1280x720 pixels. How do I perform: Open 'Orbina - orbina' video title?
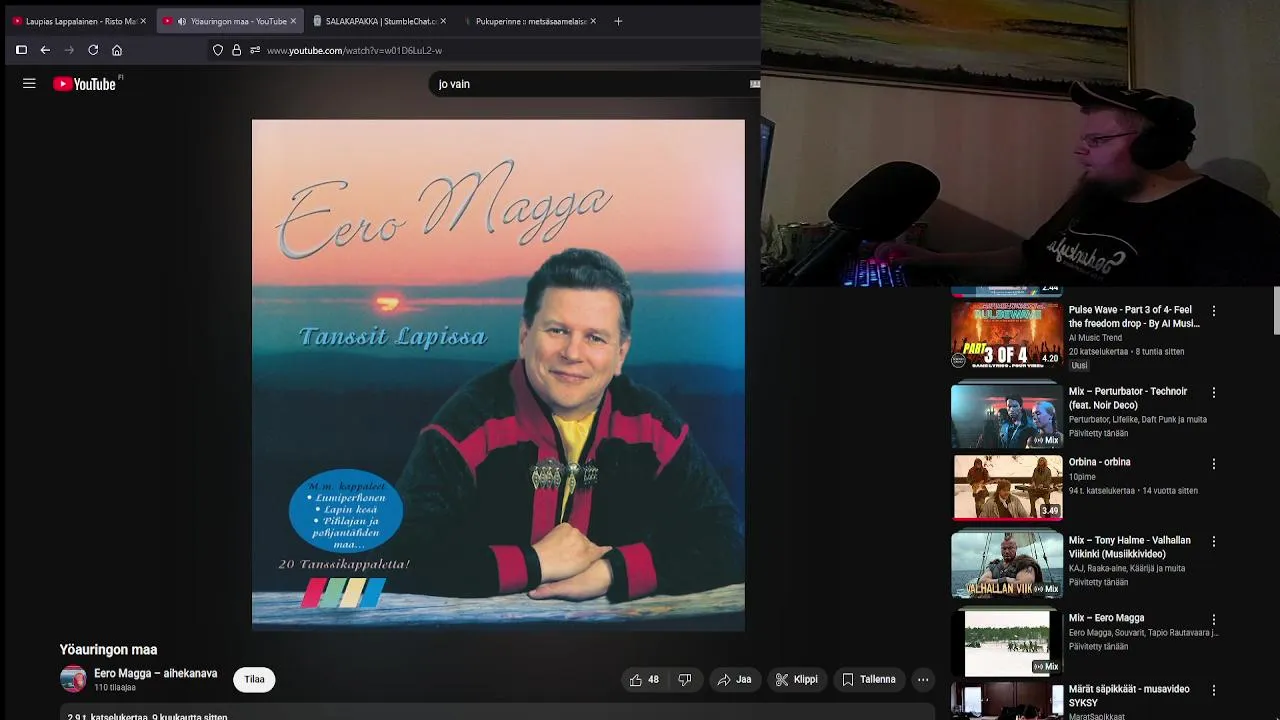tap(1099, 462)
